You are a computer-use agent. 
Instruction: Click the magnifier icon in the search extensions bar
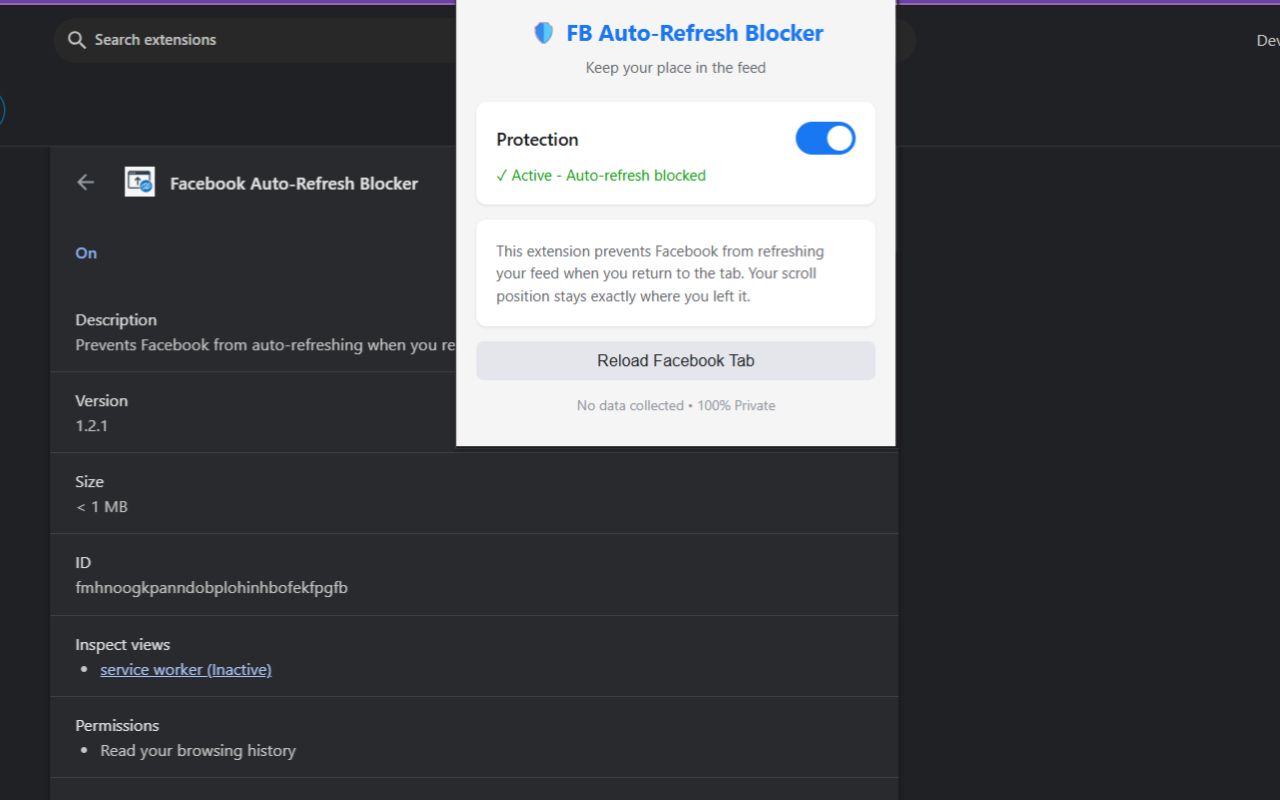click(x=76, y=40)
